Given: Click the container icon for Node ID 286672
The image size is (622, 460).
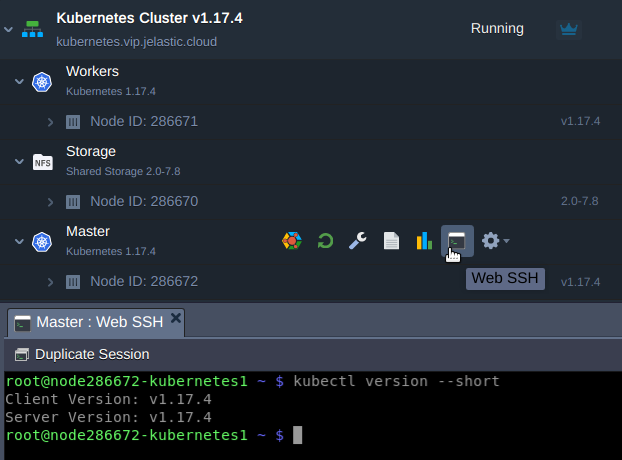Looking at the screenshot, I should pyautogui.click(x=73, y=282).
